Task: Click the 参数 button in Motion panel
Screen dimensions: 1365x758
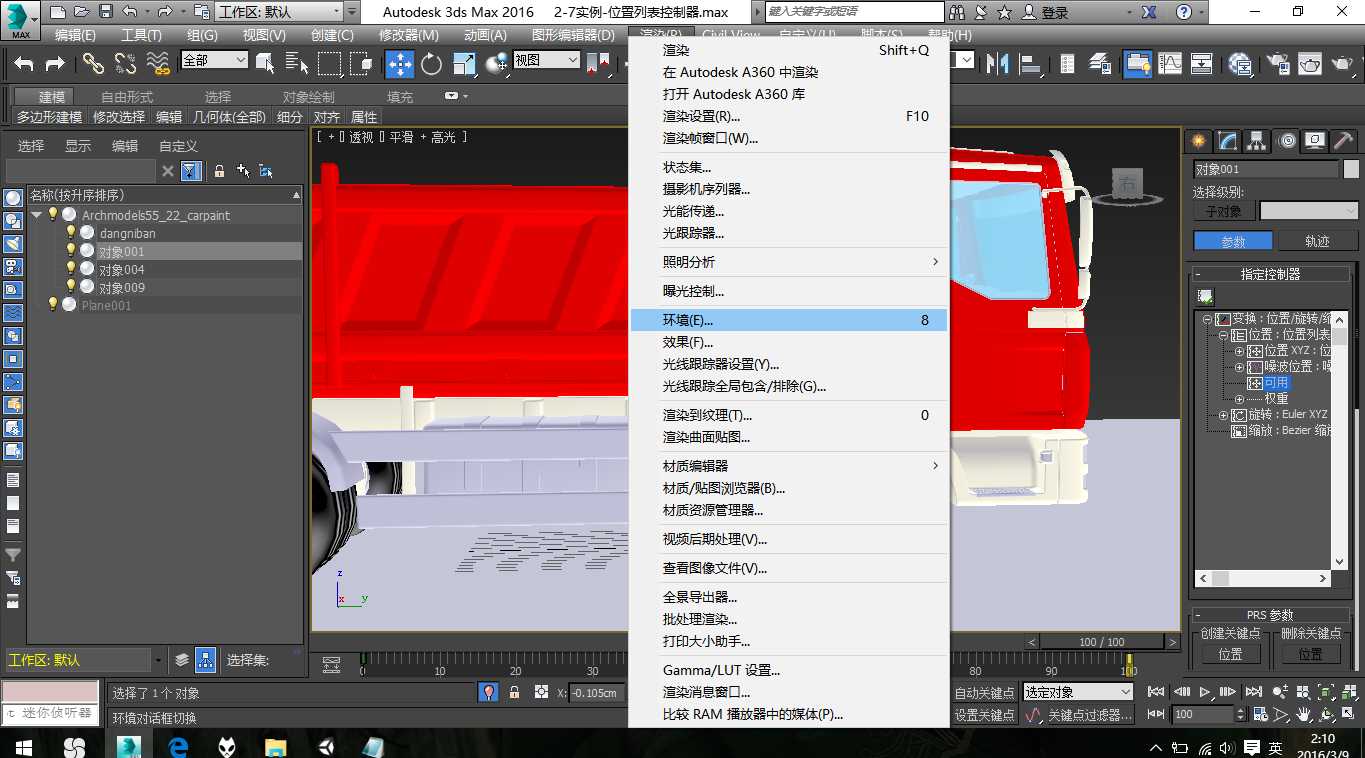Action: point(1233,241)
